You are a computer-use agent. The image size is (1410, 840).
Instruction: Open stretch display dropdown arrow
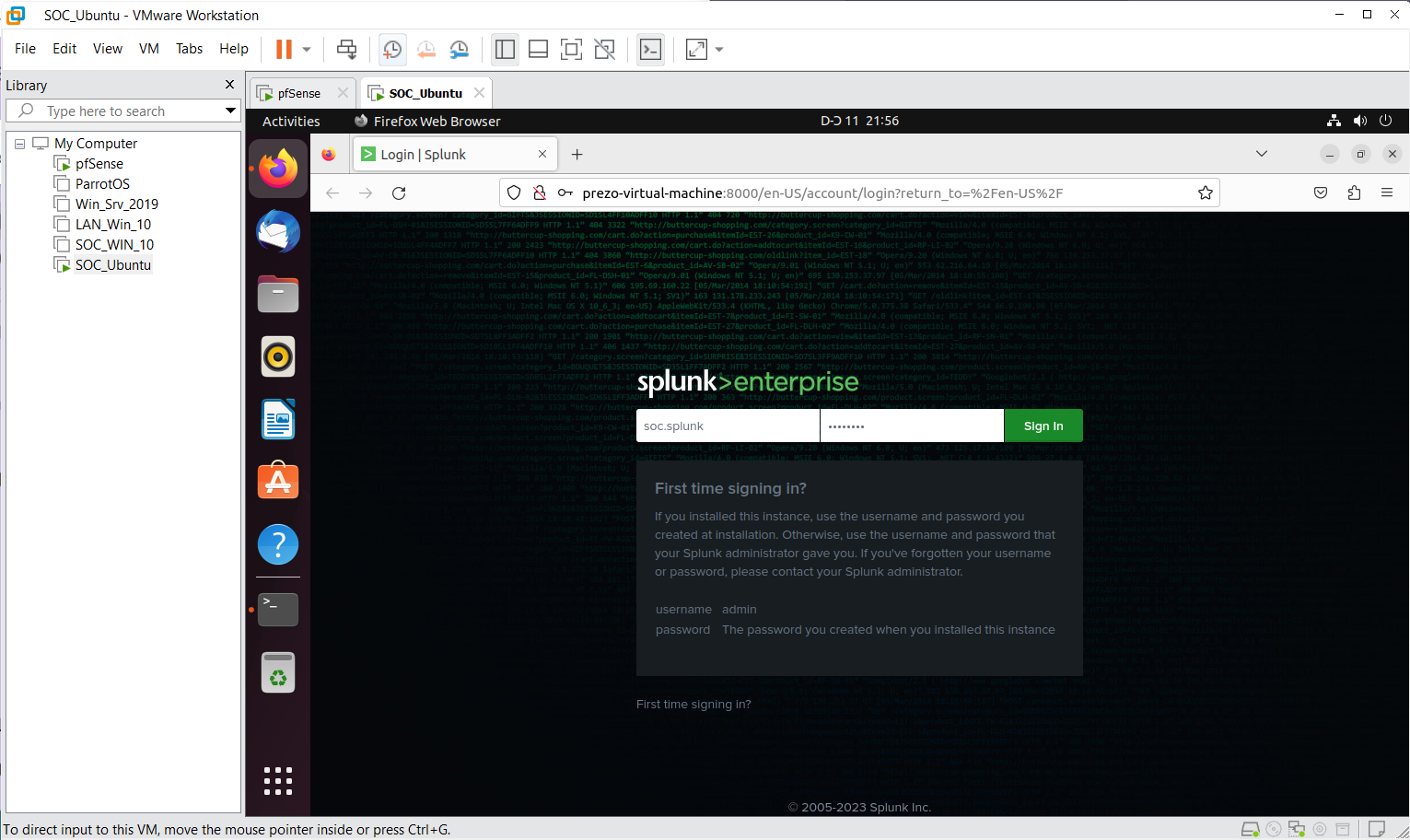coord(719,50)
